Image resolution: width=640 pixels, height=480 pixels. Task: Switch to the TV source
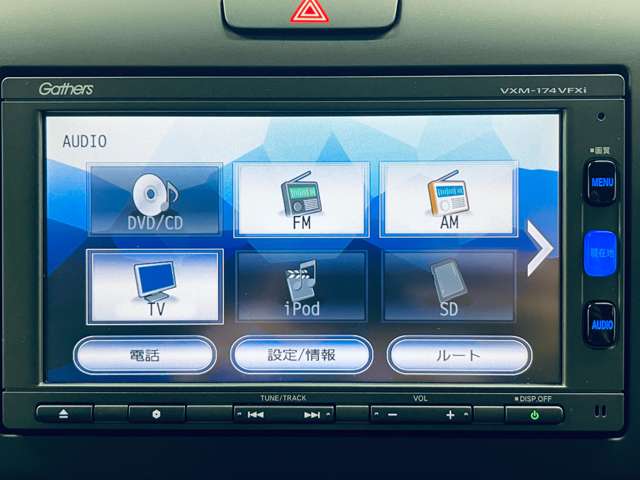coord(155,287)
